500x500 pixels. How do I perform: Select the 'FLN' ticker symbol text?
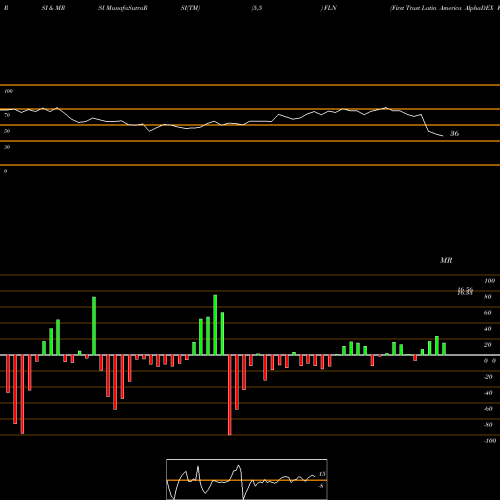tap(330, 8)
